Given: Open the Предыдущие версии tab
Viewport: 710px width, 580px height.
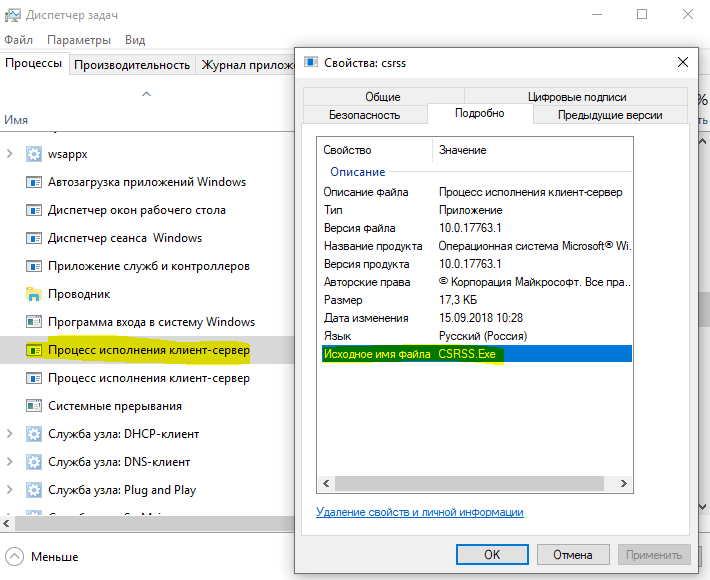Looking at the screenshot, I should pos(610,115).
